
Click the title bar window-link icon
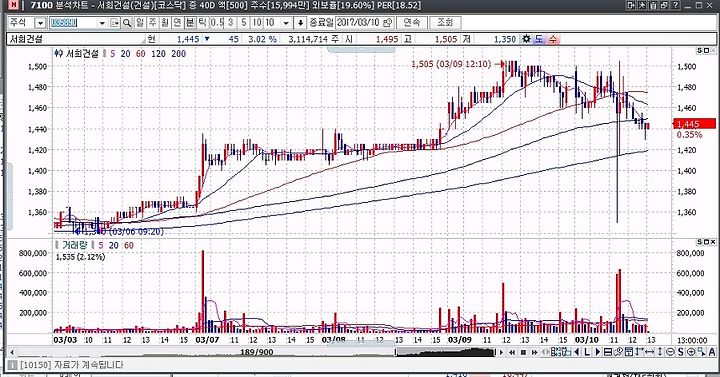pyautogui.click(x=631, y=5)
